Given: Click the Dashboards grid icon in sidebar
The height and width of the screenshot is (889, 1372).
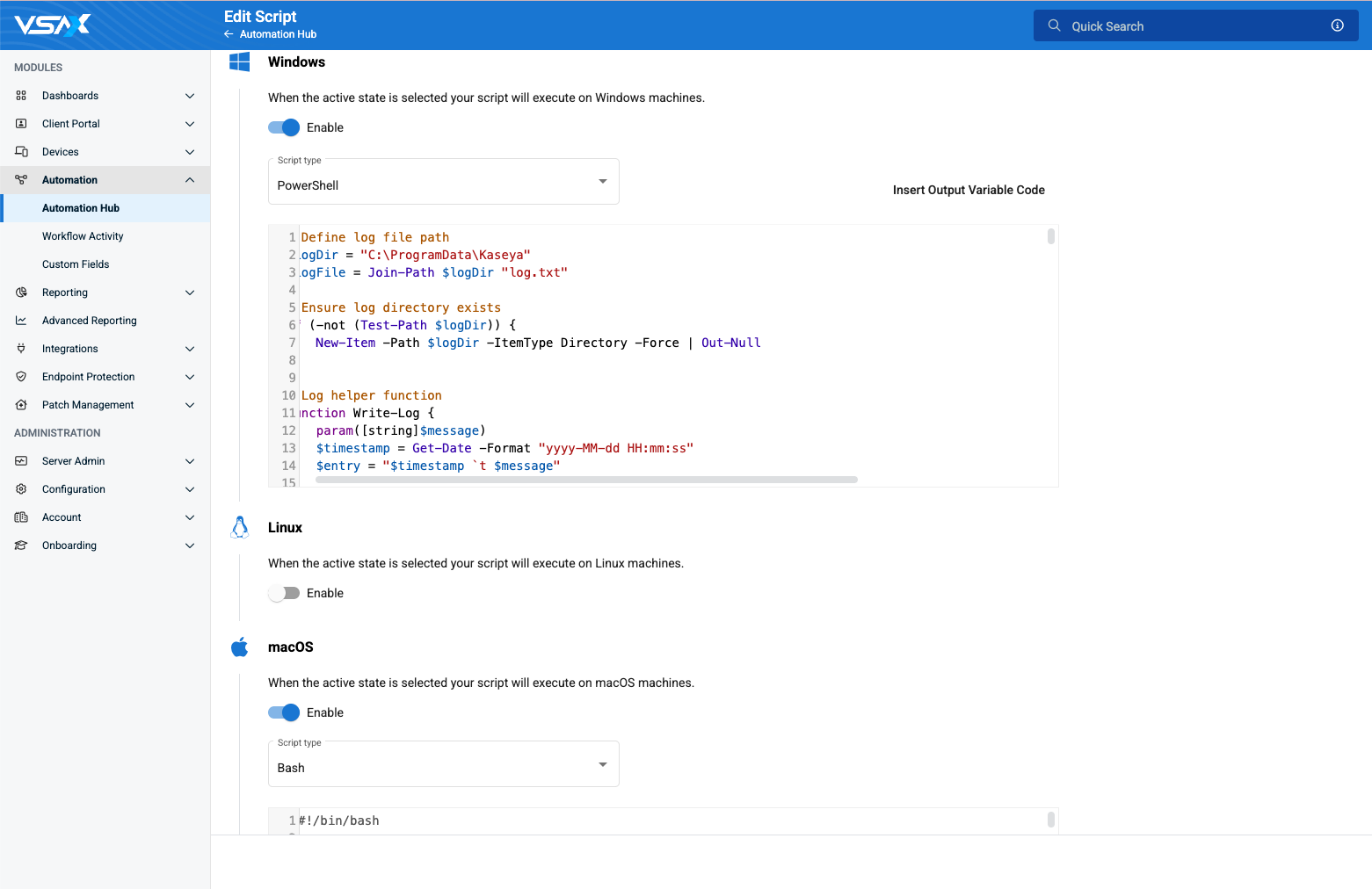Looking at the screenshot, I should click(21, 96).
